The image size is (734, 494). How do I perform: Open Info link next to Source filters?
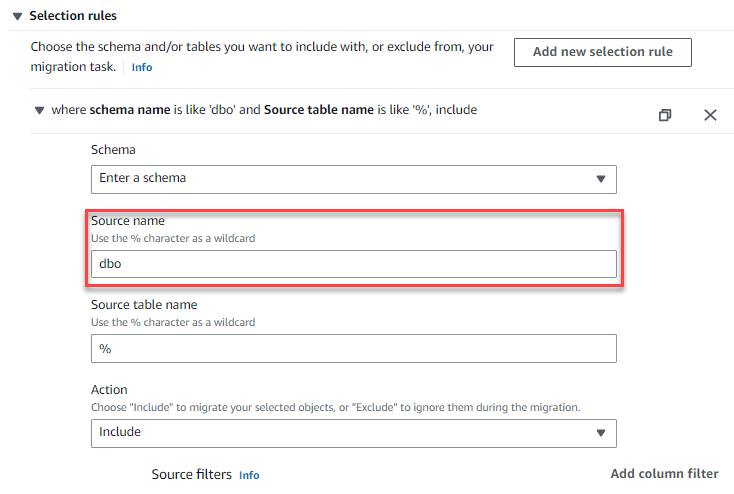[x=249, y=475]
